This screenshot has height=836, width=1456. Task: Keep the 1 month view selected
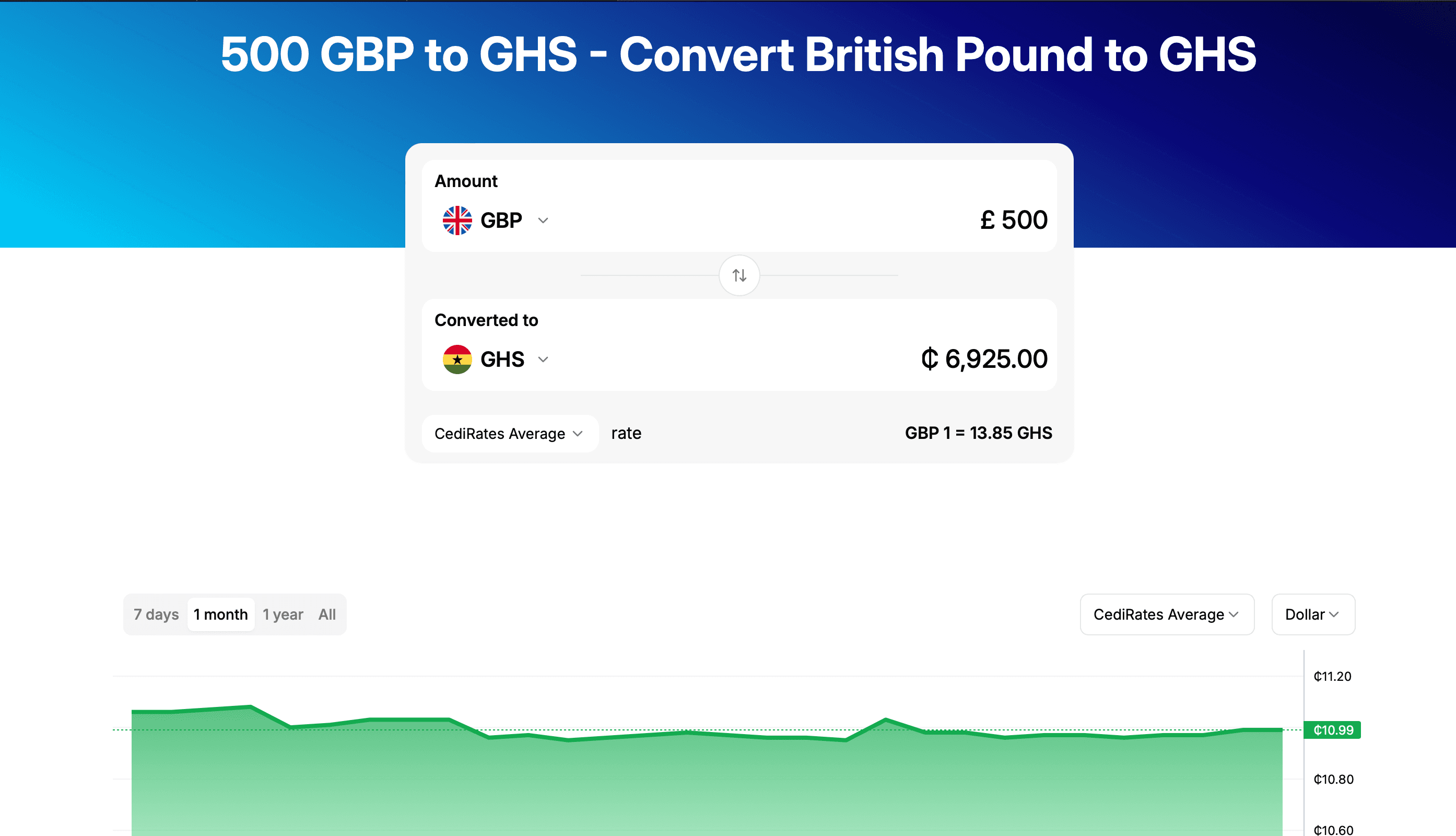(220, 614)
